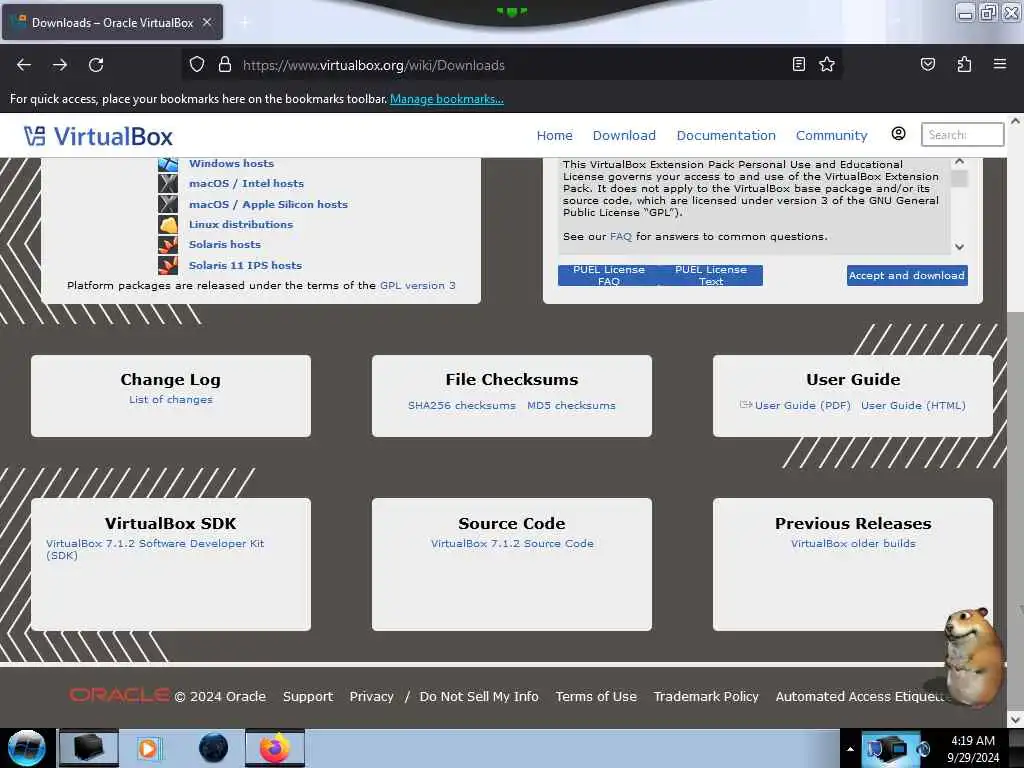This screenshot has width=1024, height=768.
Task: Click the PUEL License Text button
Action: click(x=711, y=275)
